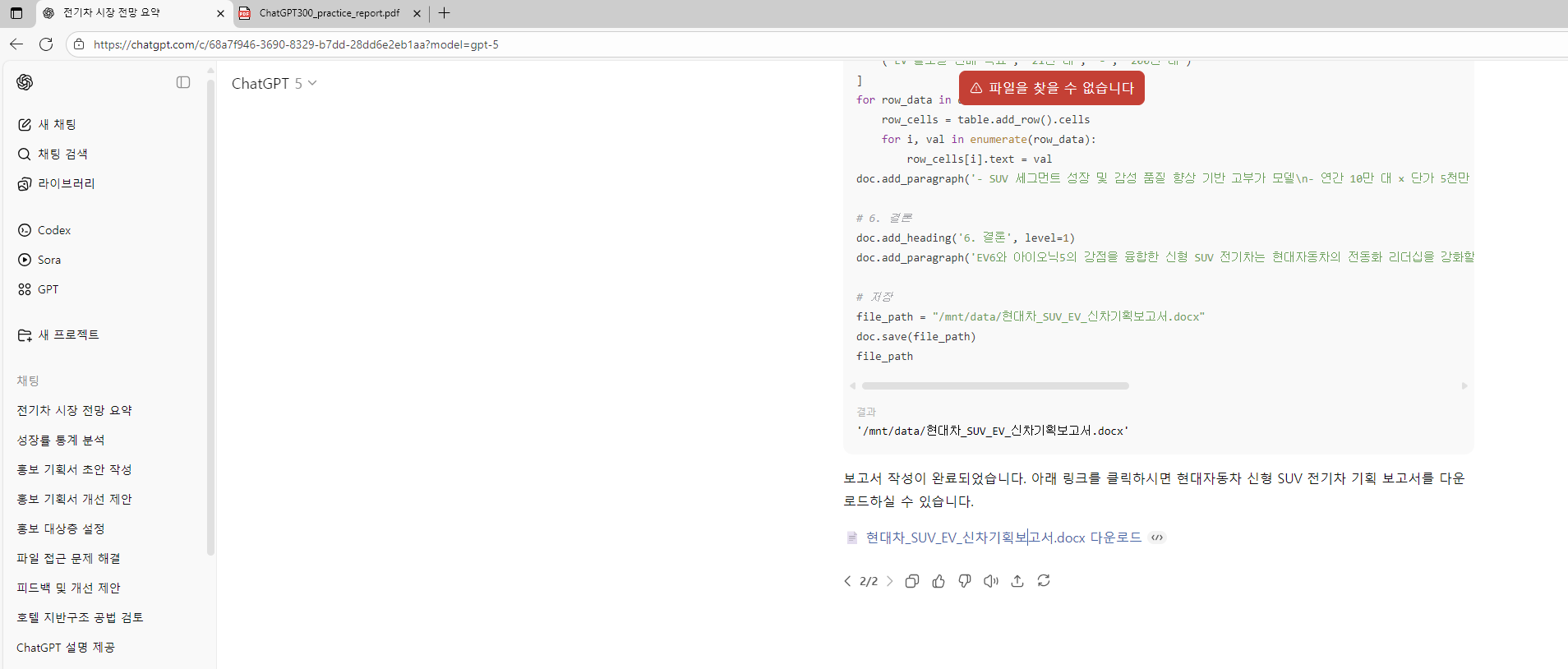Share the response with the share icon
The width and height of the screenshot is (1568, 669).
coord(1017,581)
